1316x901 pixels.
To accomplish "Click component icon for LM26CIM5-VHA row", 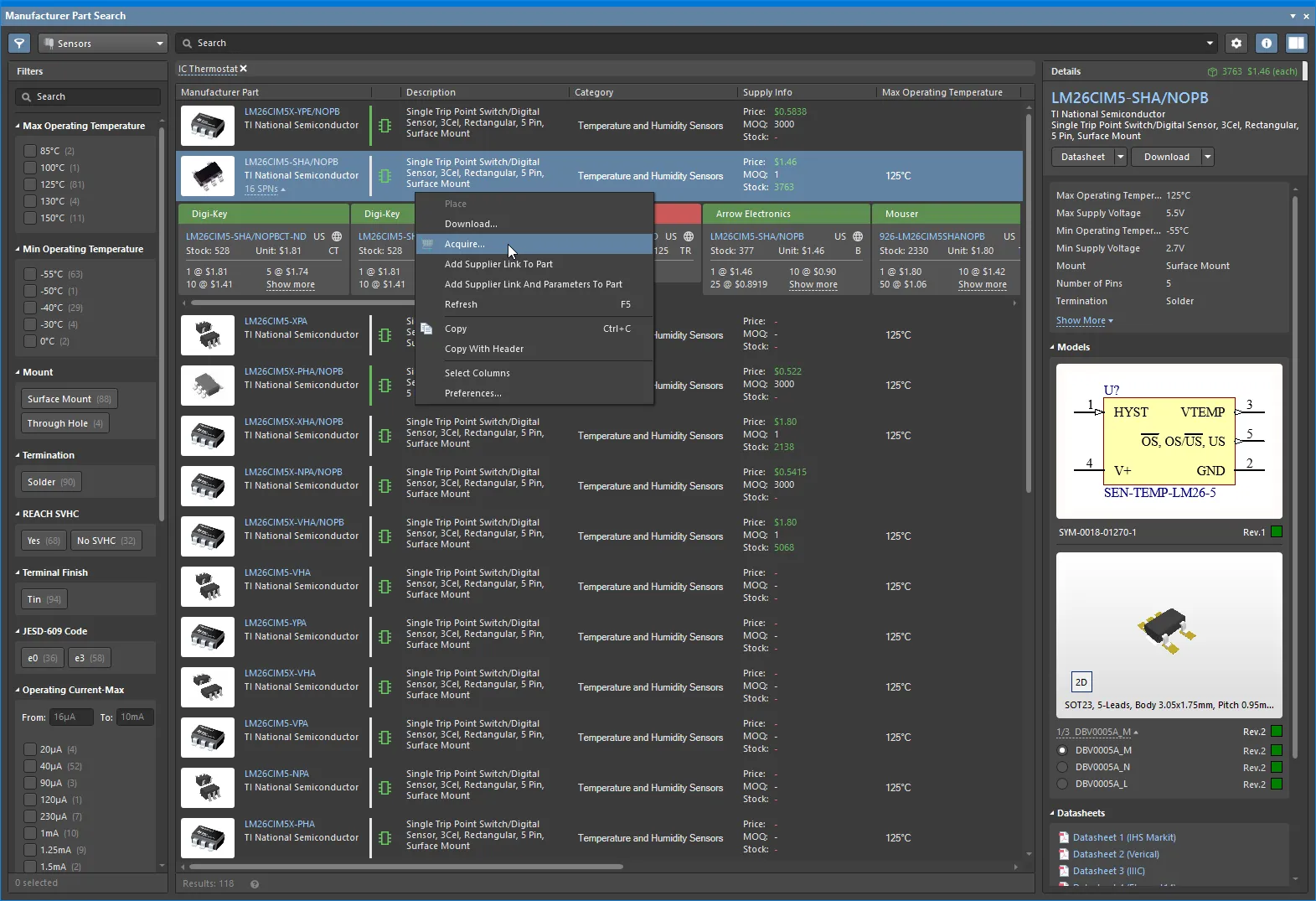I will 384,587.
